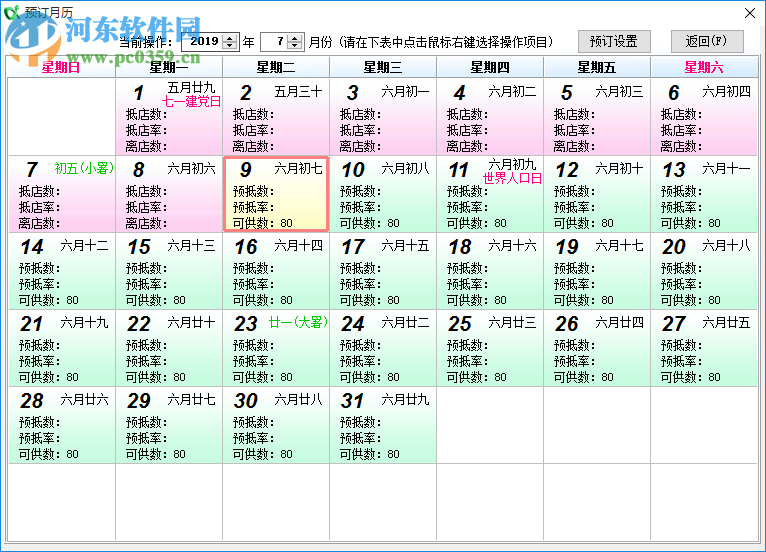This screenshot has width=766, height=552.
Task: Increase the year with up arrow
Action: tap(230, 38)
